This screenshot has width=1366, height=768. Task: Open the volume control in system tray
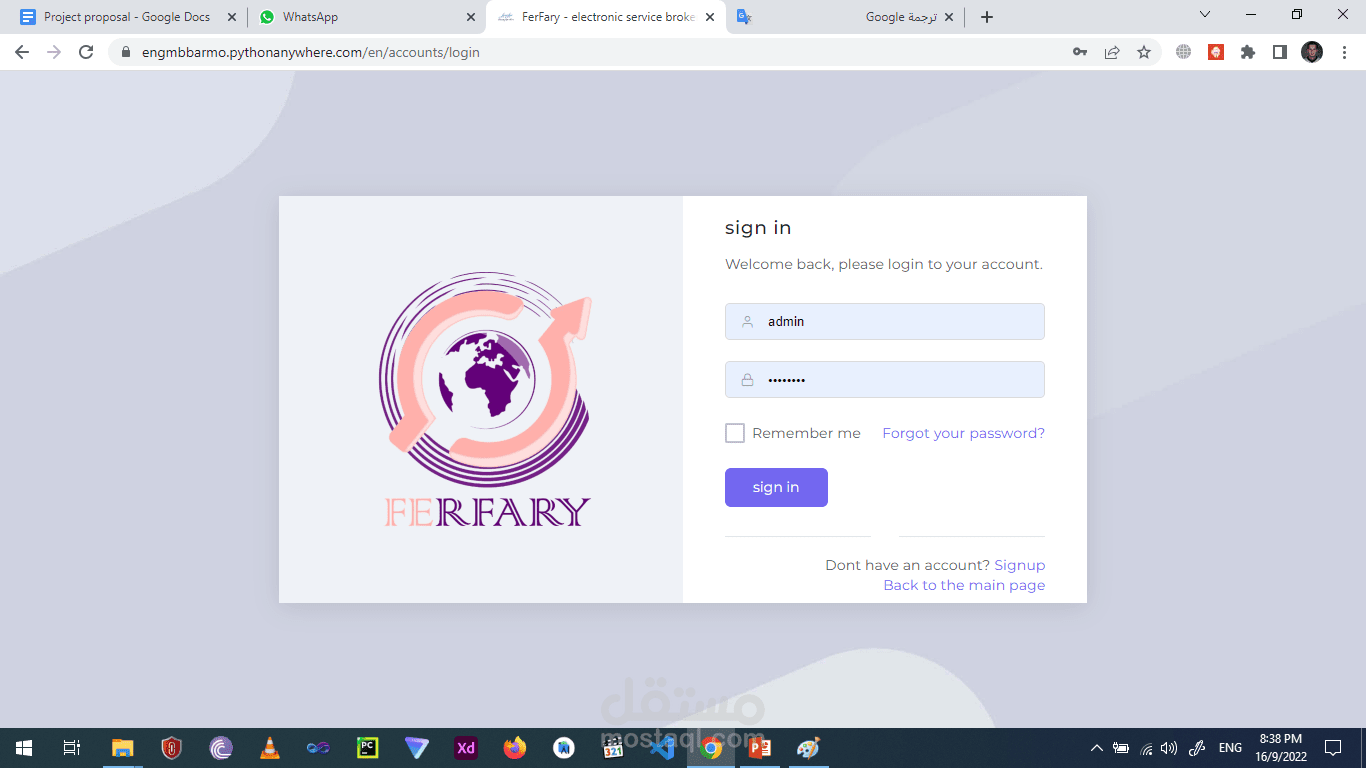1169,747
